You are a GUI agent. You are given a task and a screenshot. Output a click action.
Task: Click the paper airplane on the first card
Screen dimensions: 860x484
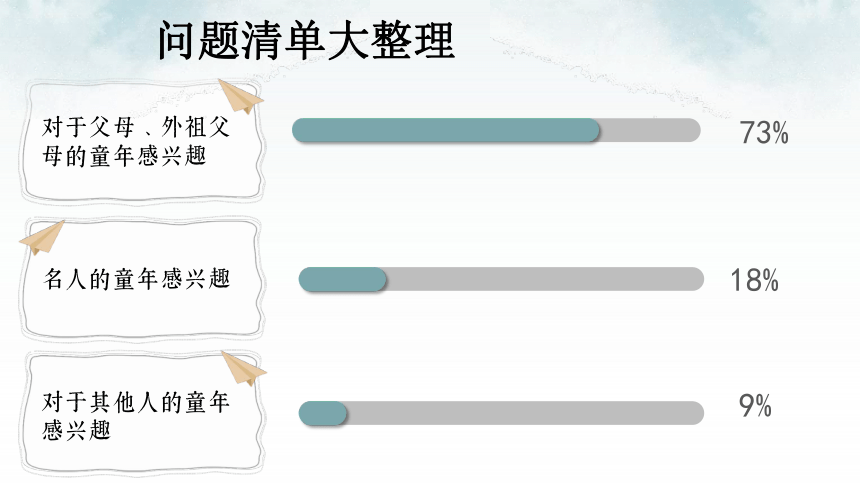(241, 95)
